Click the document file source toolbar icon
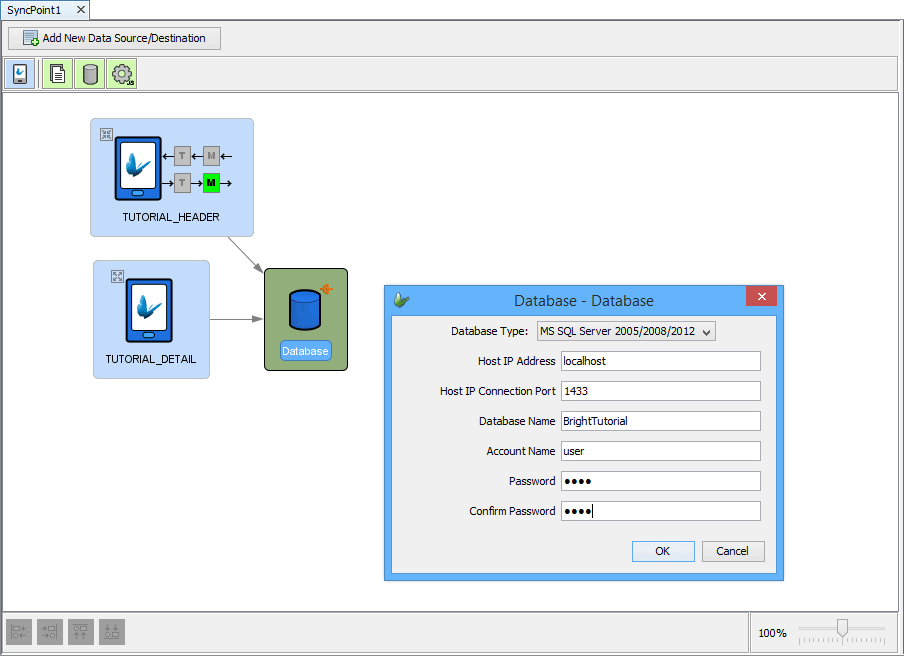Image resolution: width=904 pixels, height=656 pixels. click(x=58, y=74)
